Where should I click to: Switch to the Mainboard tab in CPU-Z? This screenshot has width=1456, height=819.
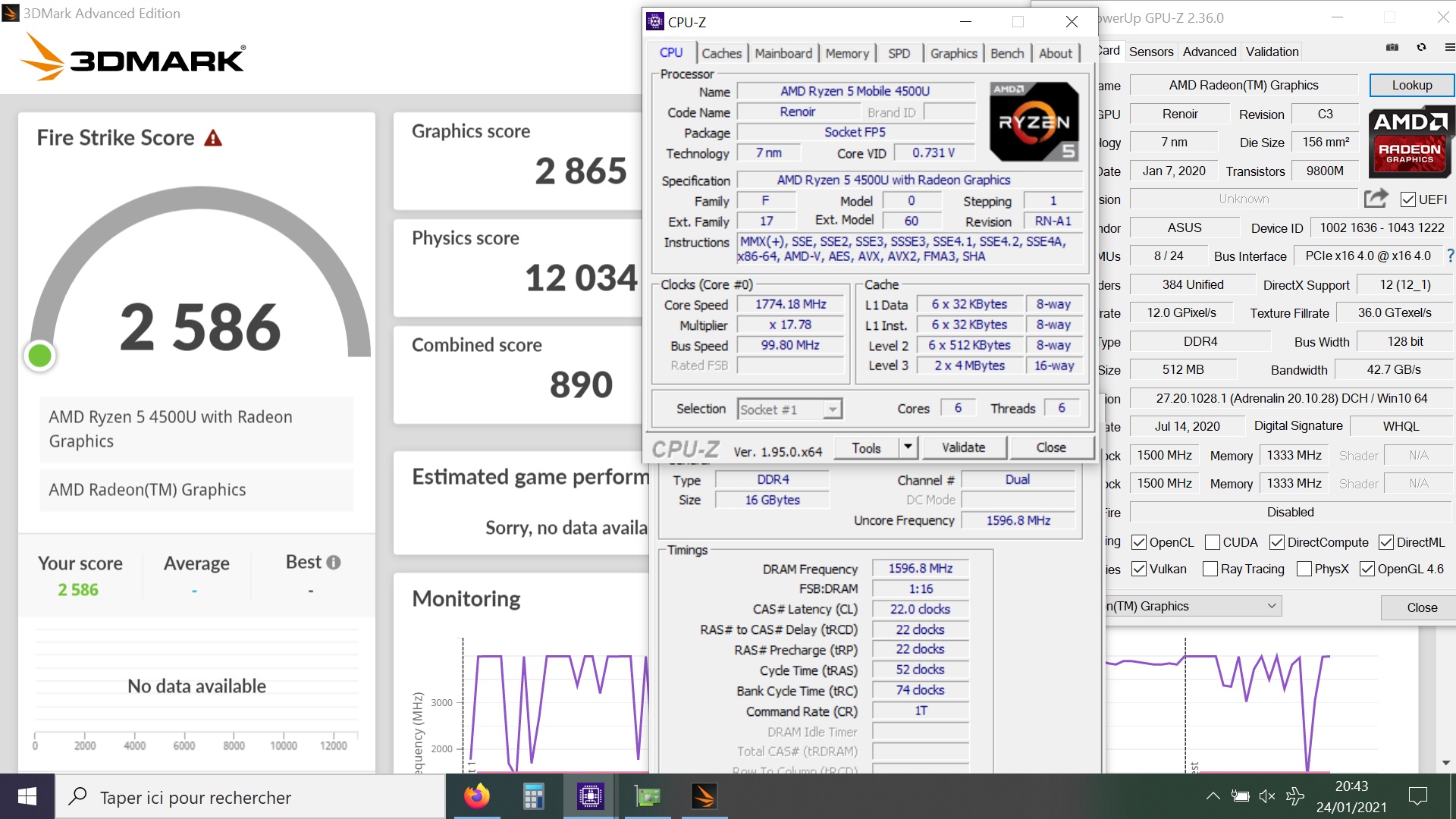coord(783,53)
